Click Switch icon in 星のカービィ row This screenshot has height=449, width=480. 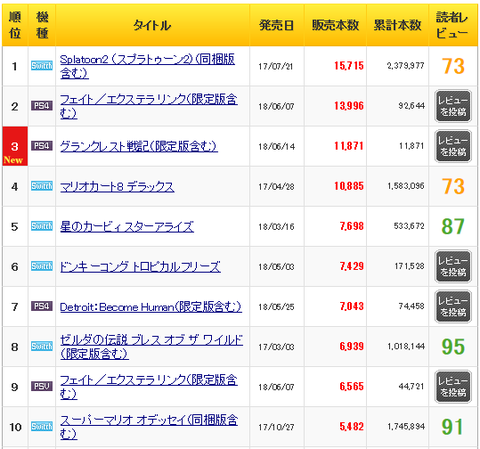(42, 226)
